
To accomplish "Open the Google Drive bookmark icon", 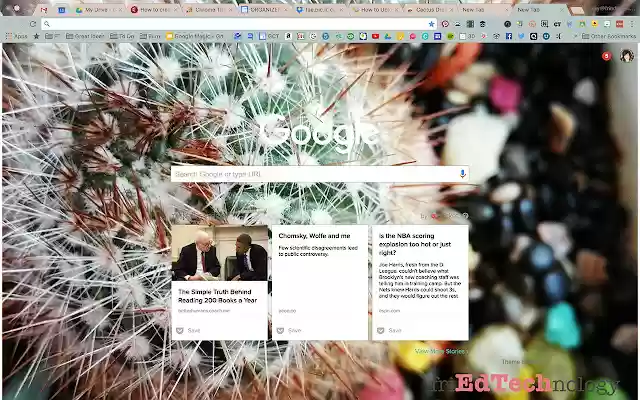I will click(x=388, y=36).
